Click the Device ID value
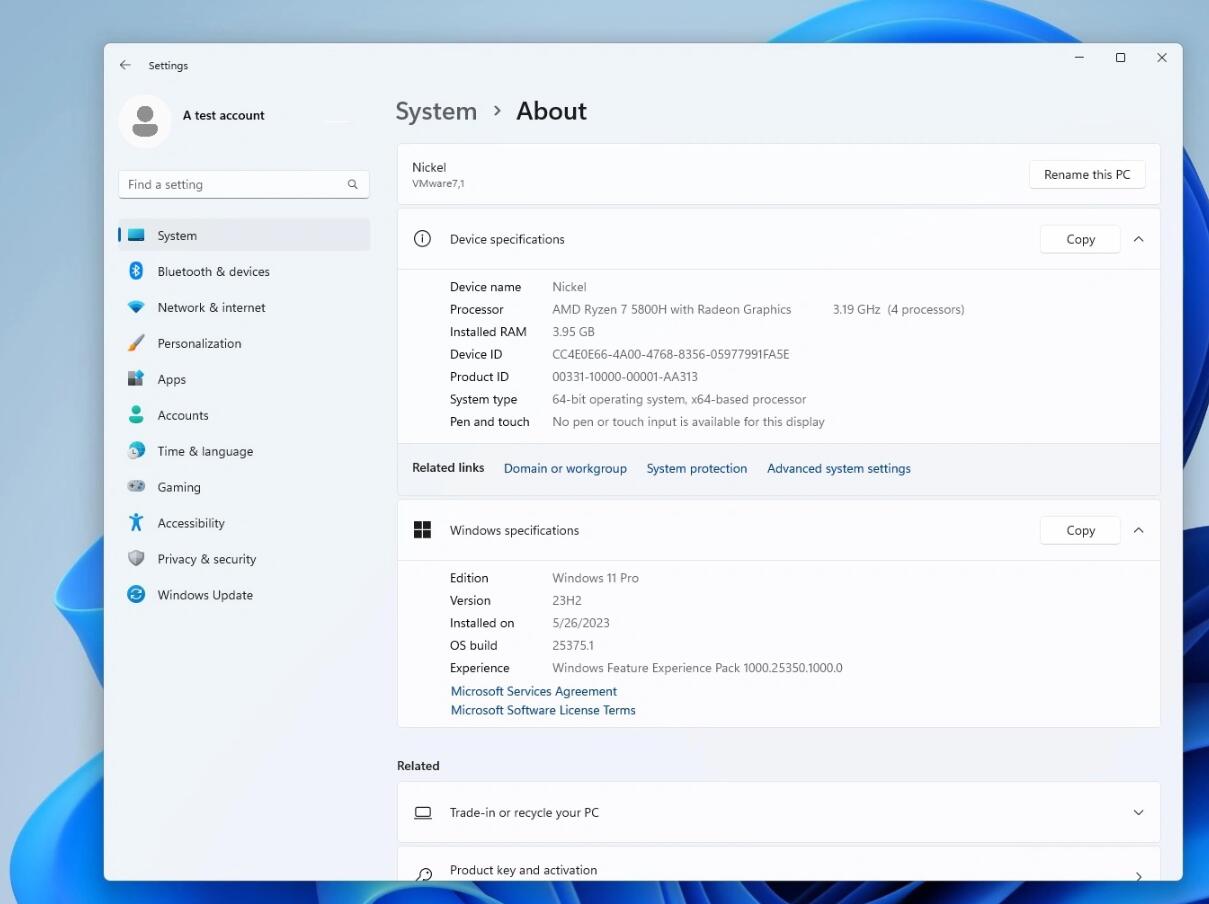This screenshot has height=904, width=1209. 671,354
